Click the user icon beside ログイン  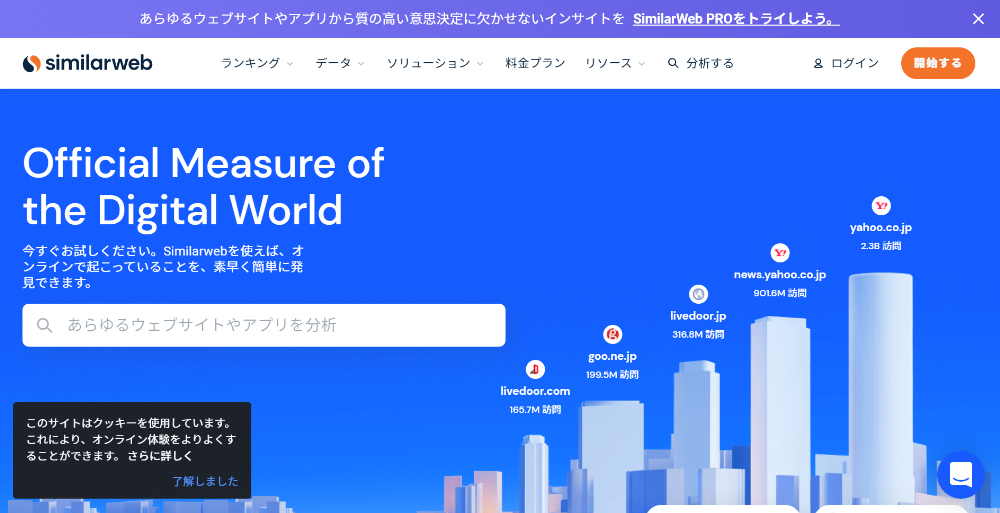[x=818, y=63]
